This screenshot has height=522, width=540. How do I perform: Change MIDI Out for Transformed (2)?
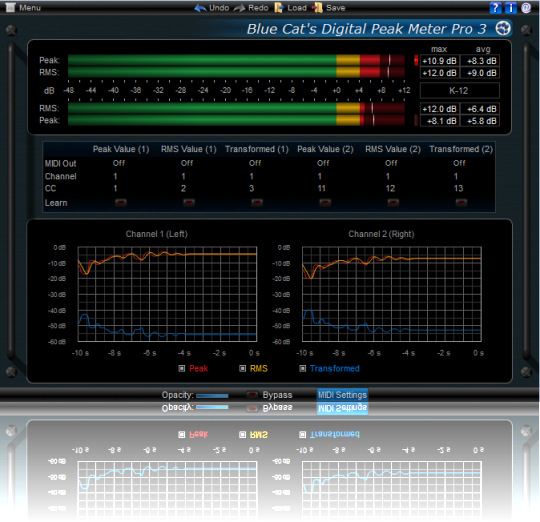click(x=459, y=163)
